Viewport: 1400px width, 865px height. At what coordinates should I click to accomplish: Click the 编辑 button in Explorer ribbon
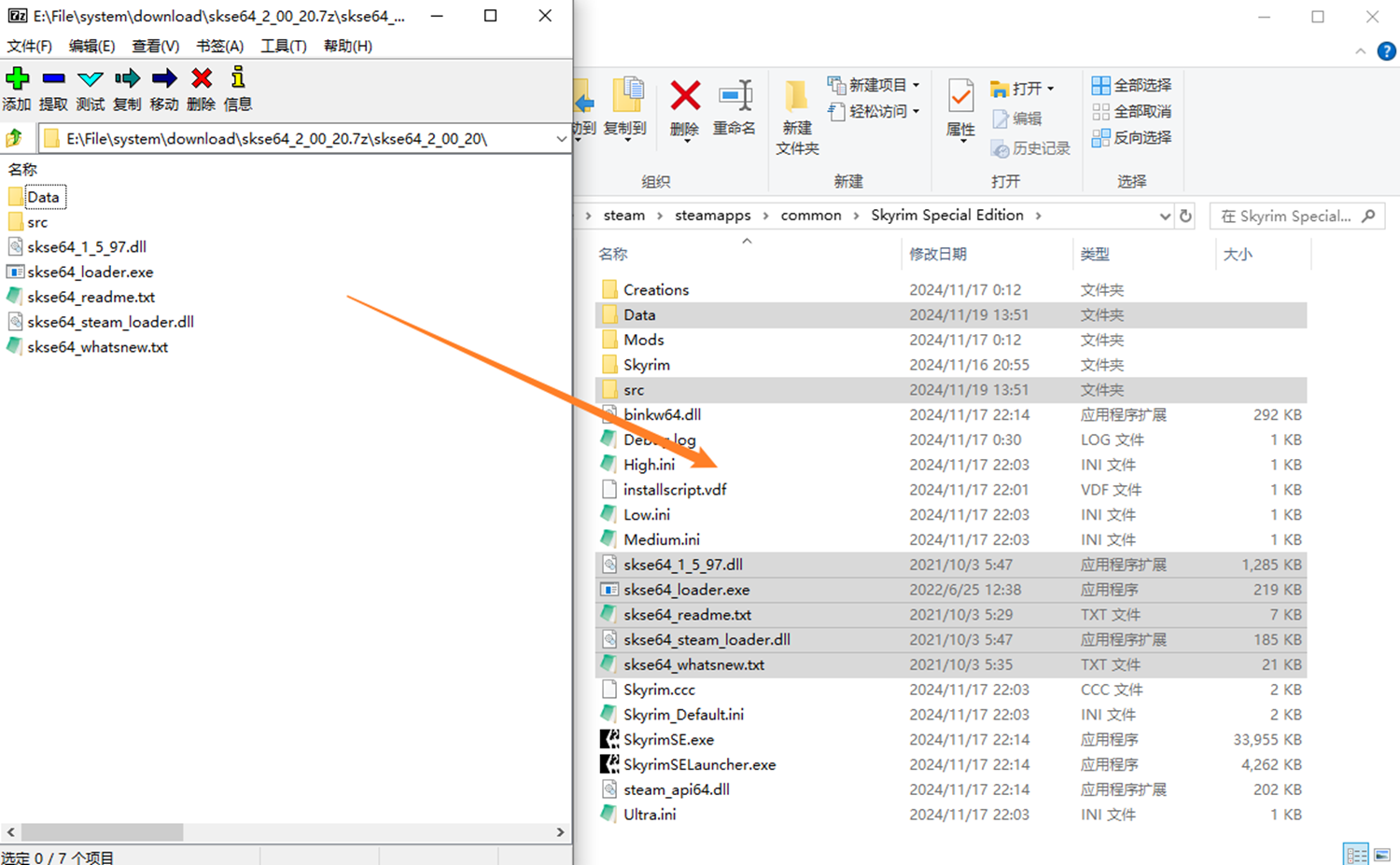(x=1017, y=119)
